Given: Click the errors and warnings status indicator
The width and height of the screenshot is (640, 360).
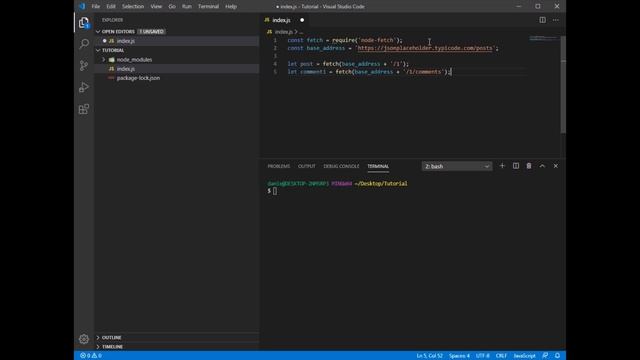Looking at the screenshot, I should tap(91, 356).
